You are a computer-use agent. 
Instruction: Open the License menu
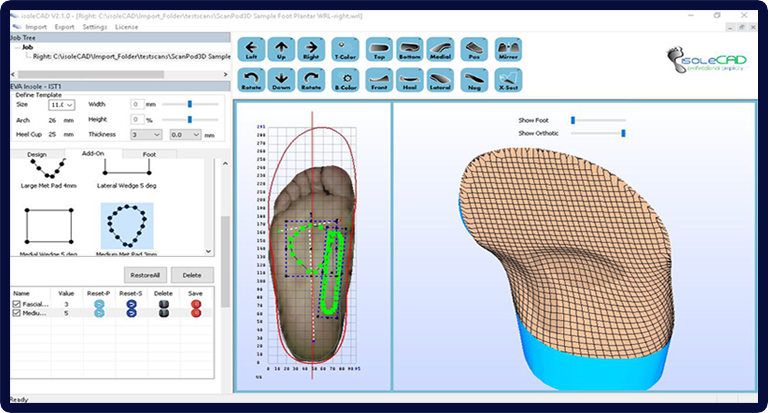click(127, 27)
